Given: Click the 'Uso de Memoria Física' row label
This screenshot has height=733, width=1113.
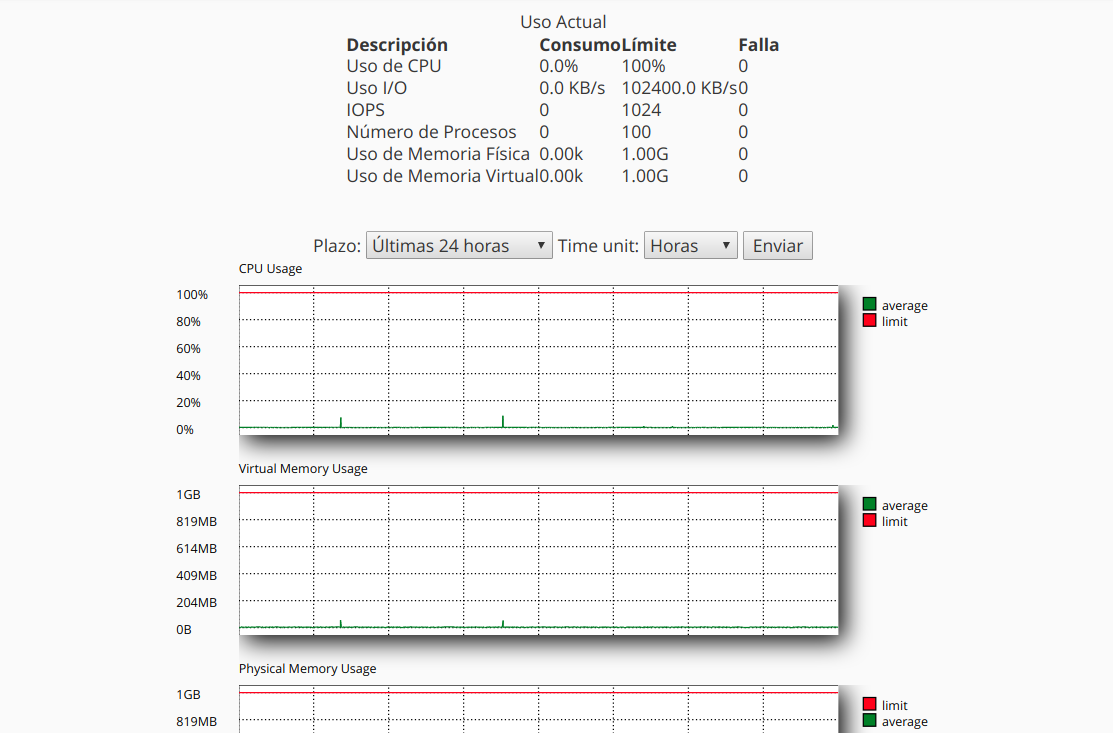Looking at the screenshot, I should [x=438, y=155].
